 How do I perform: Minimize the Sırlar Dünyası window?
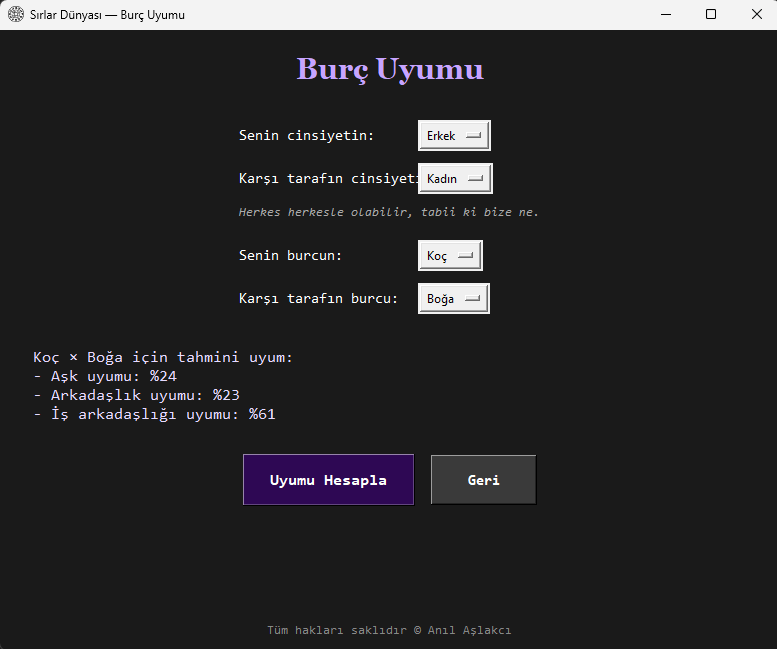coord(666,14)
